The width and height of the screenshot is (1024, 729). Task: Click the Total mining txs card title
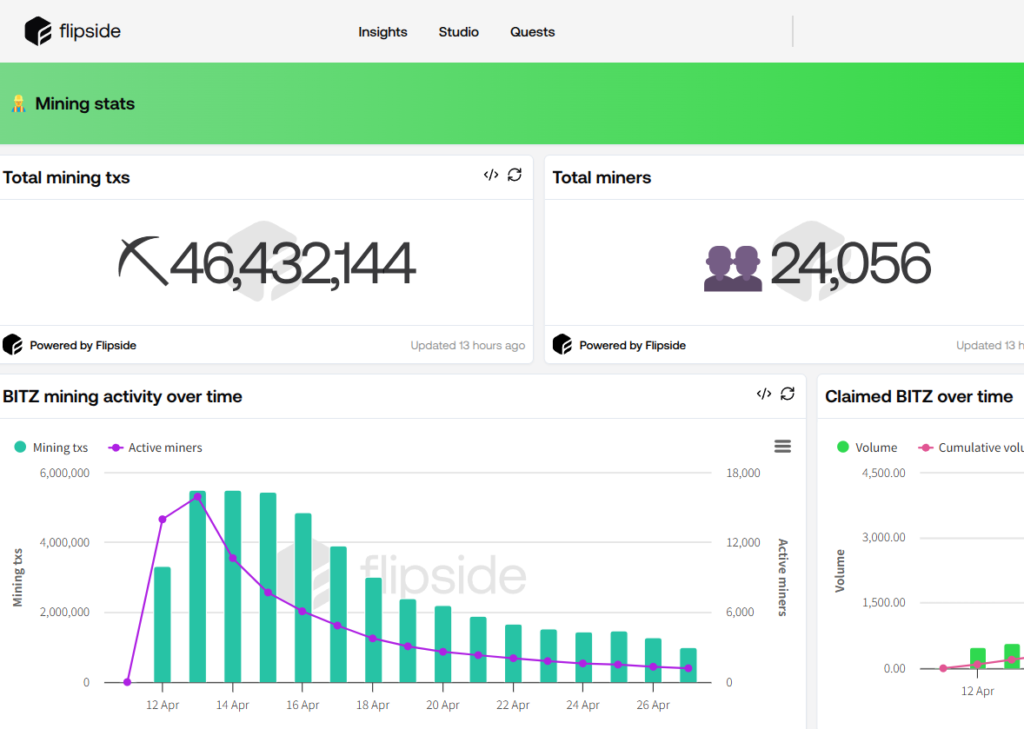(x=67, y=178)
